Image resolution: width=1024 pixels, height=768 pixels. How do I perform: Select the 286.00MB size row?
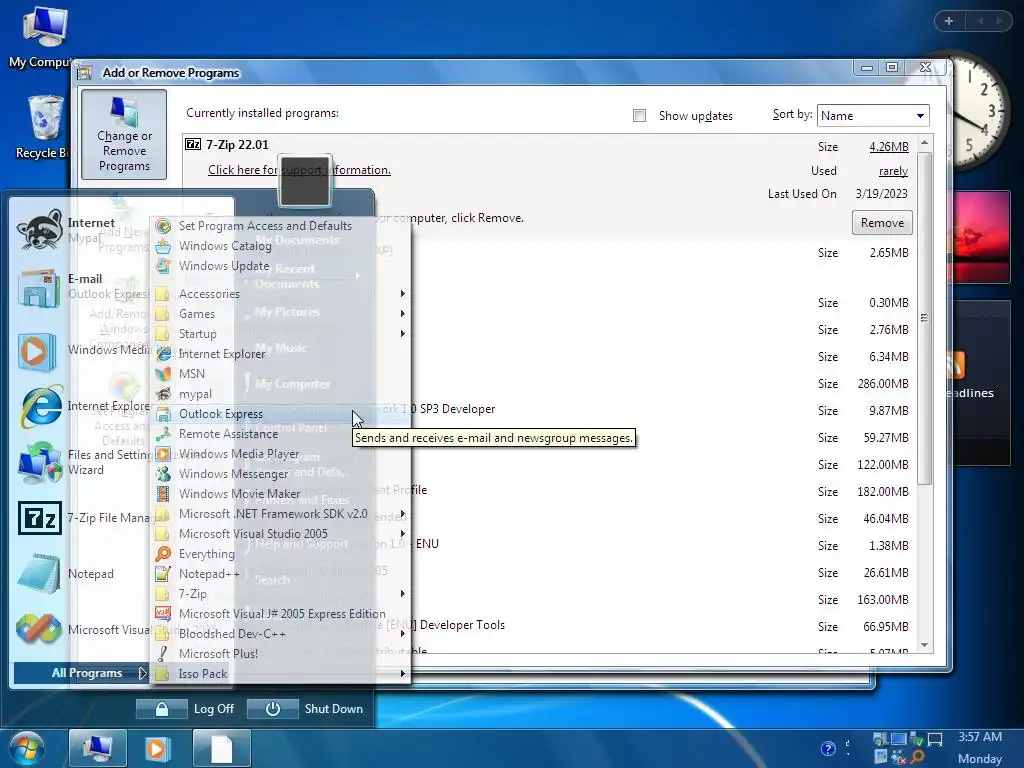coord(549,383)
